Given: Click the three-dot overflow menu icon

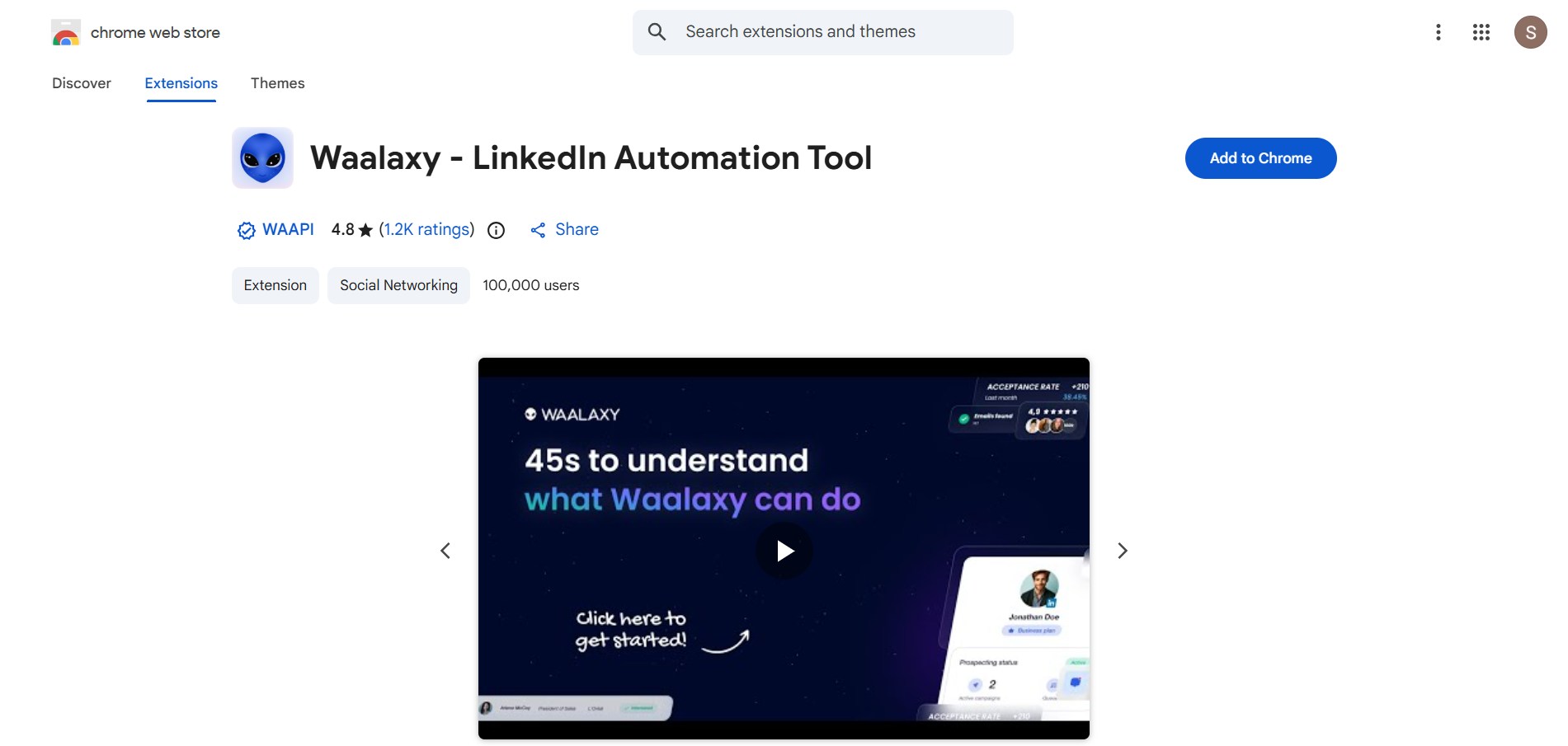Looking at the screenshot, I should 1439,32.
